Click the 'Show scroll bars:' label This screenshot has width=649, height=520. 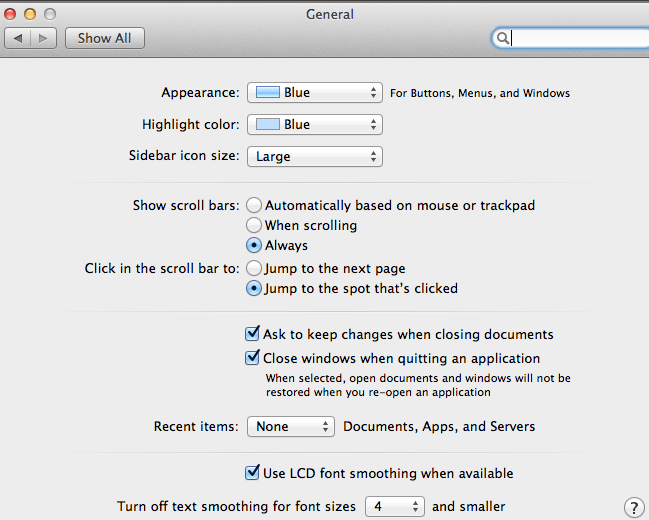pos(186,205)
